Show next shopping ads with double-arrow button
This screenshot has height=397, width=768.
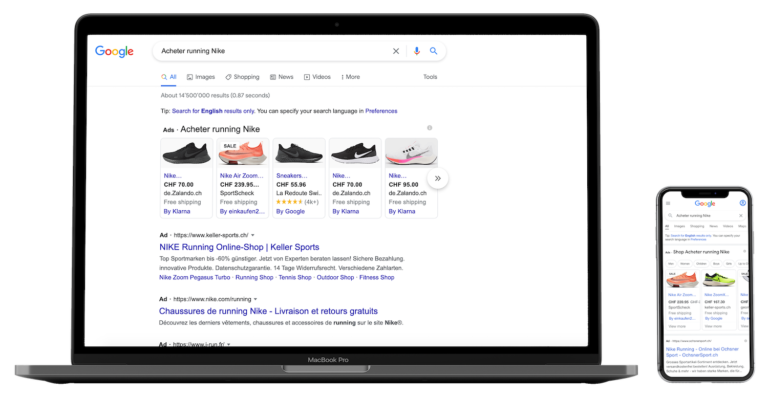(x=438, y=178)
